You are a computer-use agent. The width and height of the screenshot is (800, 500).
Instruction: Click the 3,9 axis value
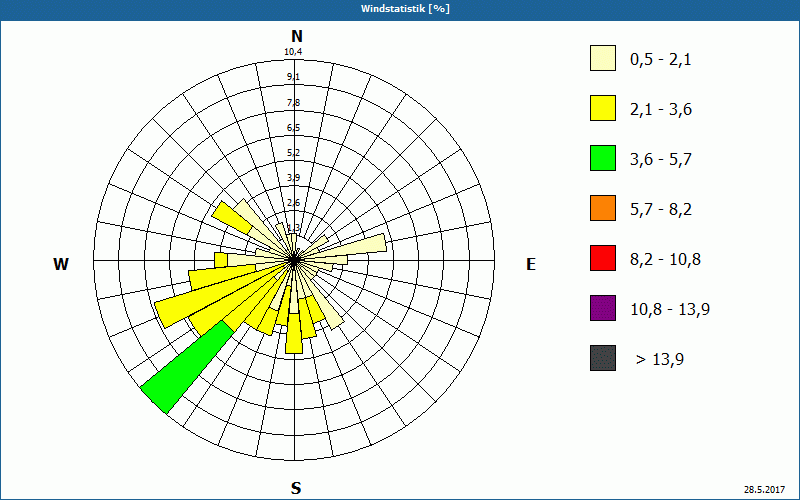(x=293, y=178)
